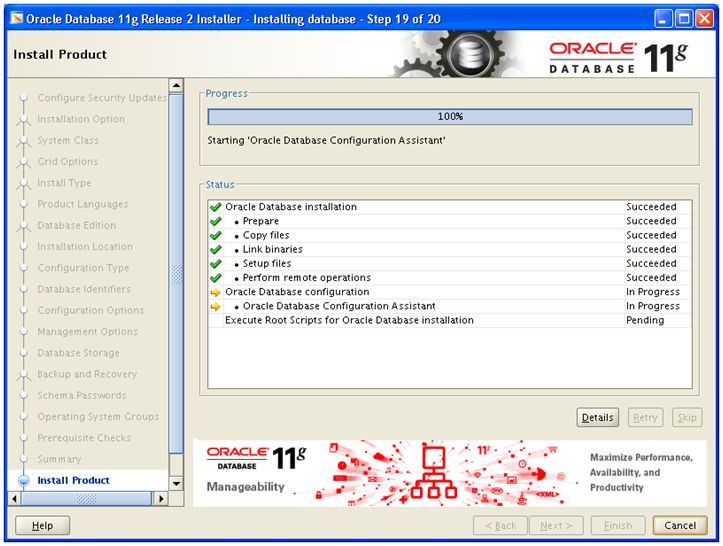Click the Back button
The width and height of the screenshot is (723, 546).
pos(500,525)
